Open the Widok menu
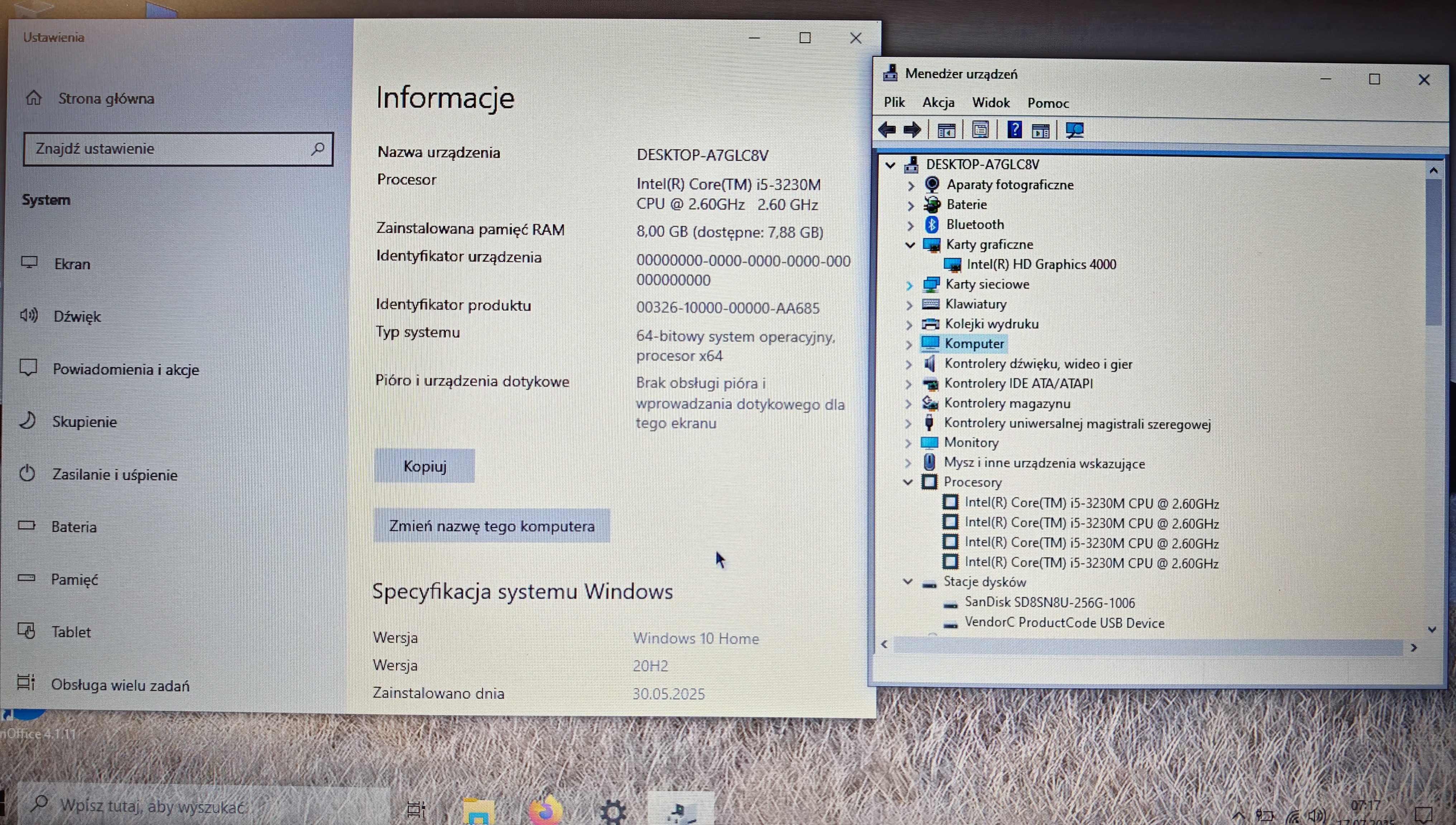Viewport: 1456px width, 825px height. point(991,102)
